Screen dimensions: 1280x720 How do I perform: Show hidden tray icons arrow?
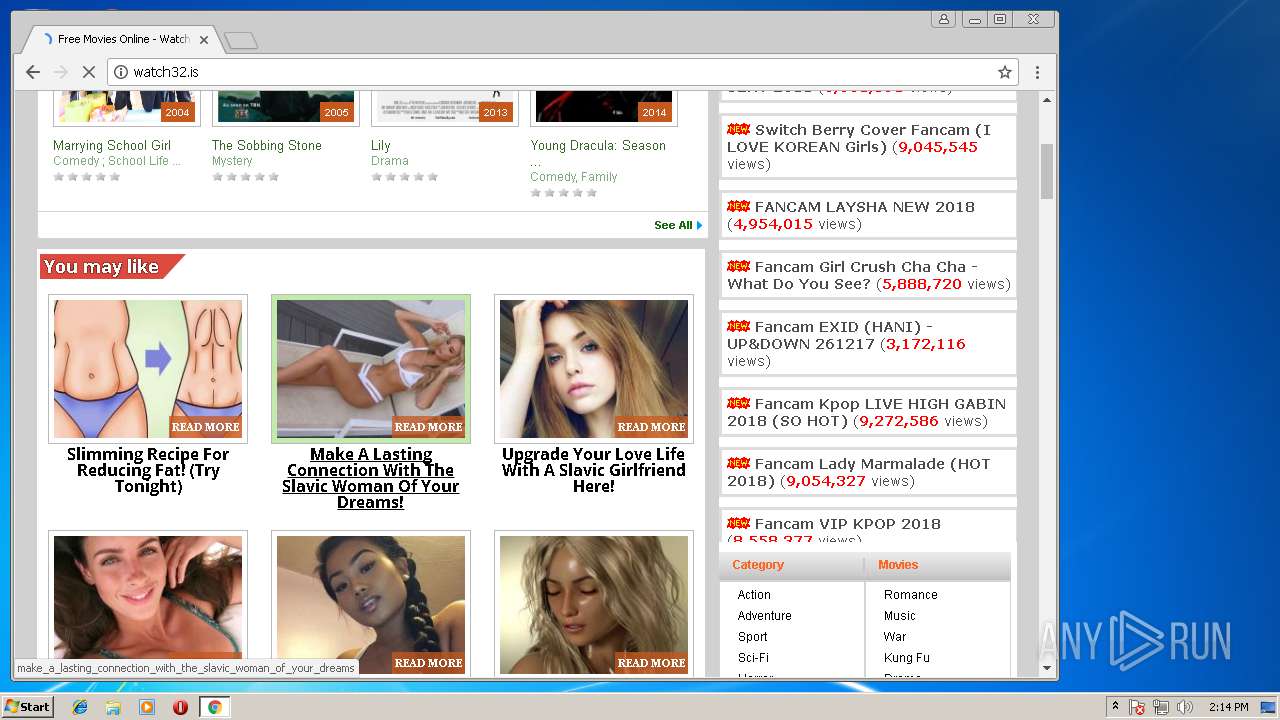point(1115,707)
